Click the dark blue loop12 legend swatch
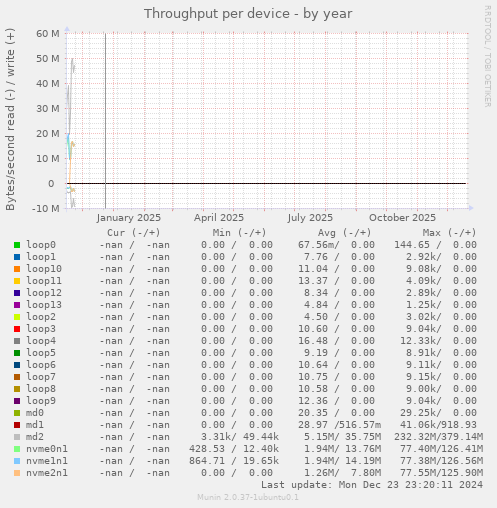The image size is (497, 508). point(17,293)
